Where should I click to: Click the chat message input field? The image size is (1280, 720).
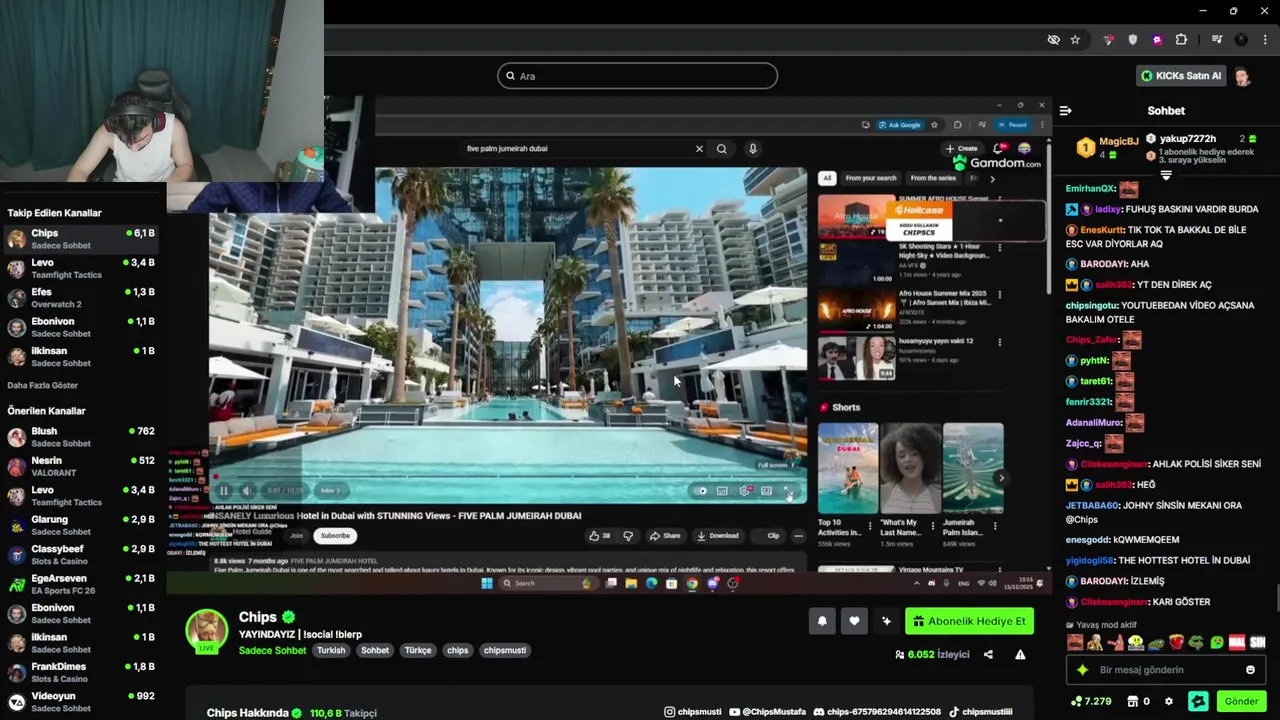[1165, 670]
